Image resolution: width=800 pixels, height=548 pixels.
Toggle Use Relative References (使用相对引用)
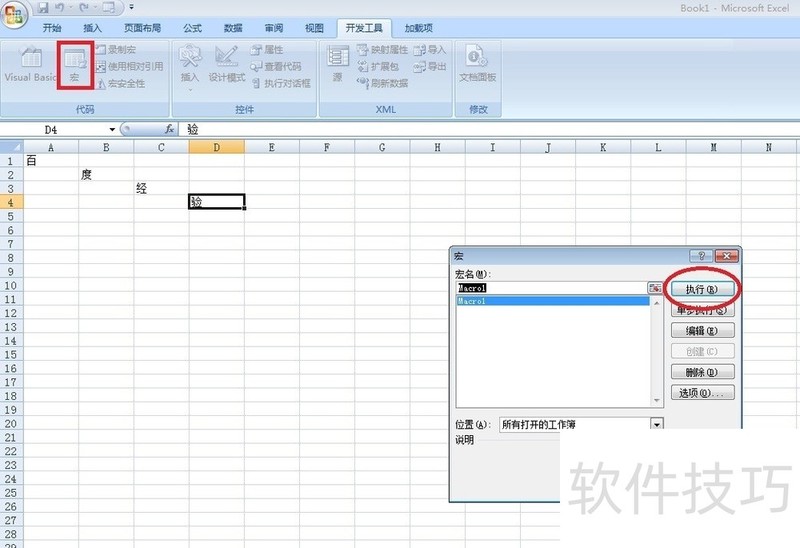(130, 66)
